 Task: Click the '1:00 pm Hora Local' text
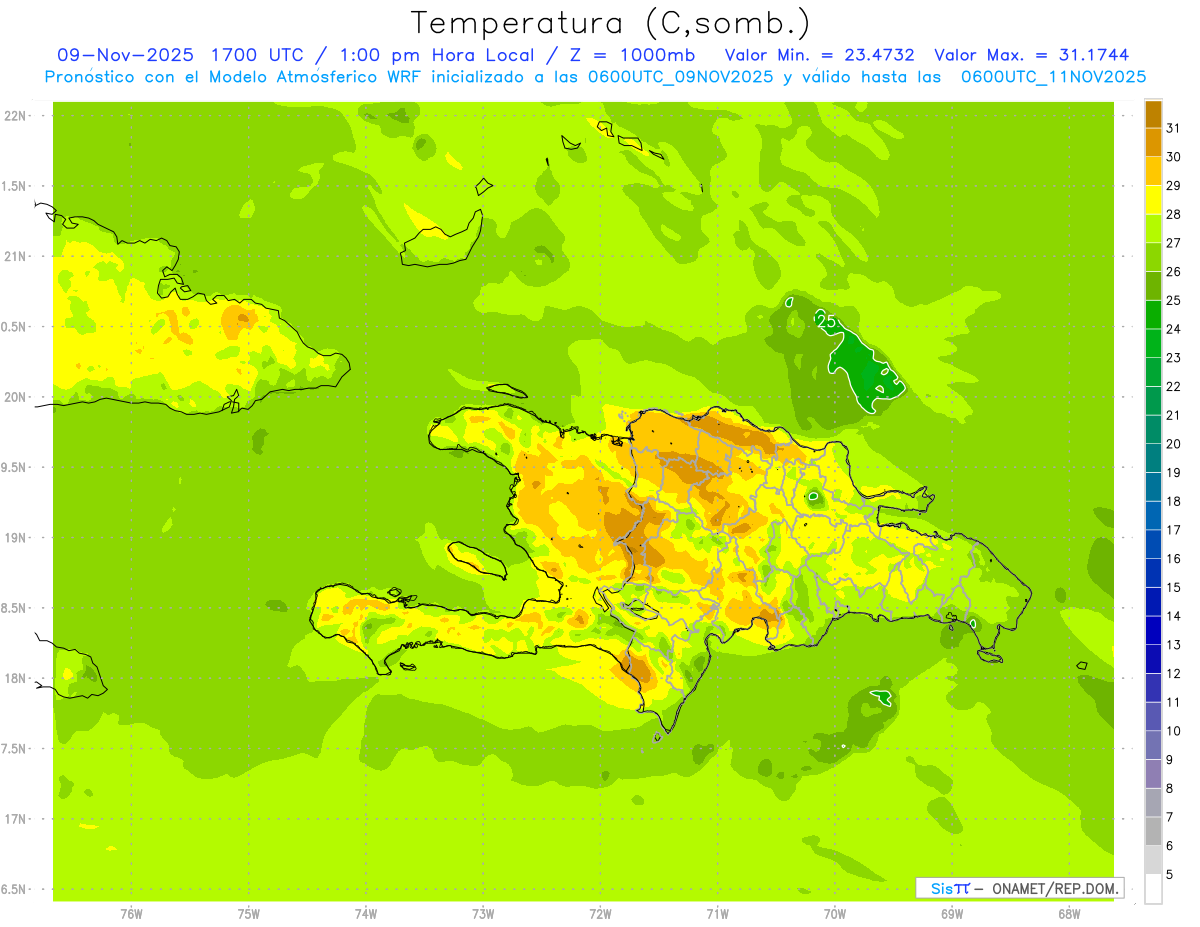tap(437, 55)
